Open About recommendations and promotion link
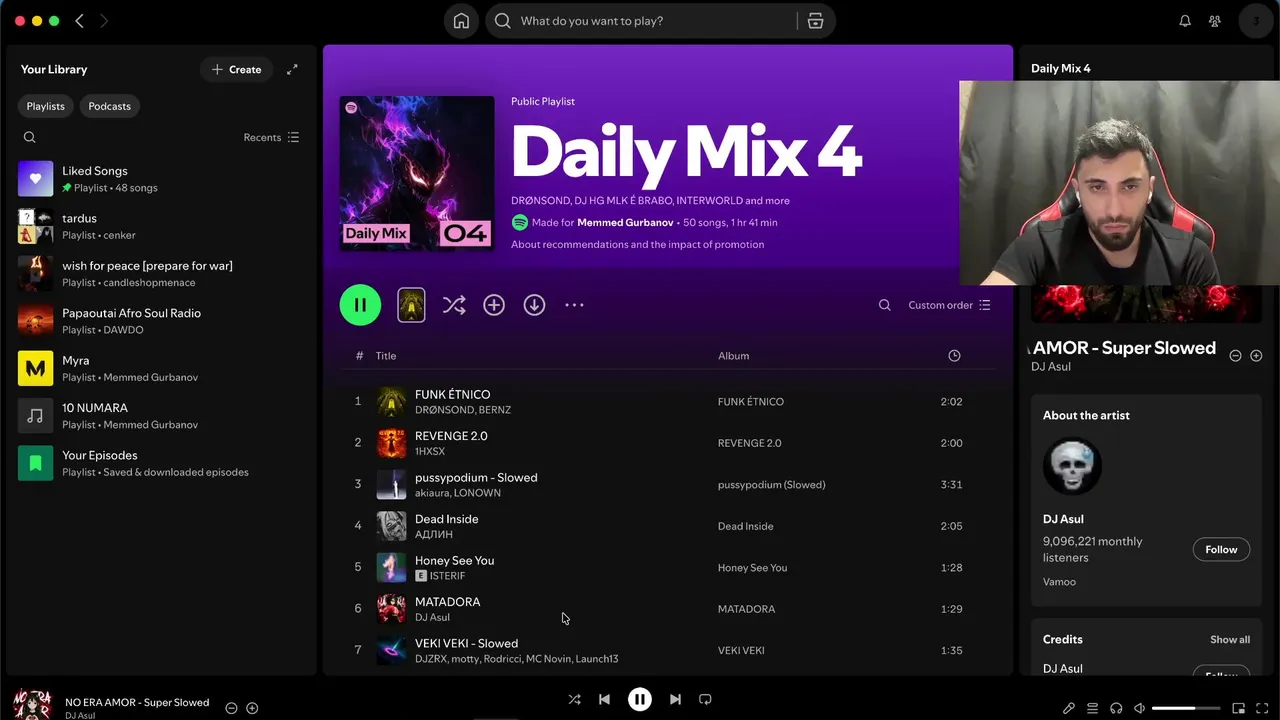This screenshot has width=1280, height=720. (x=637, y=244)
